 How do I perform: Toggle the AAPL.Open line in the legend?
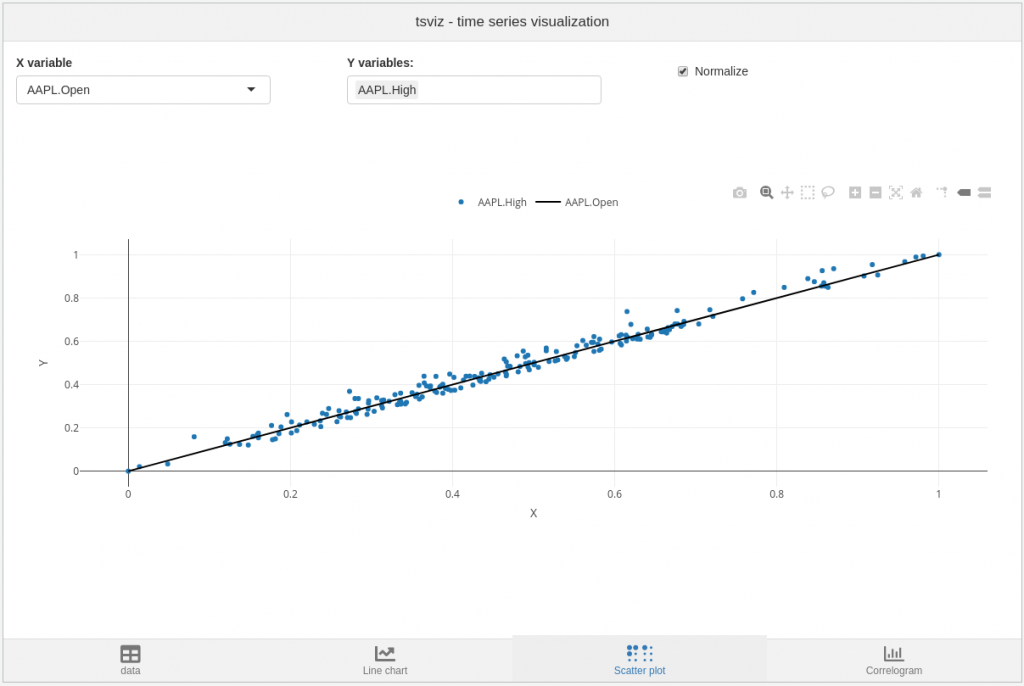(x=577, y=203)
